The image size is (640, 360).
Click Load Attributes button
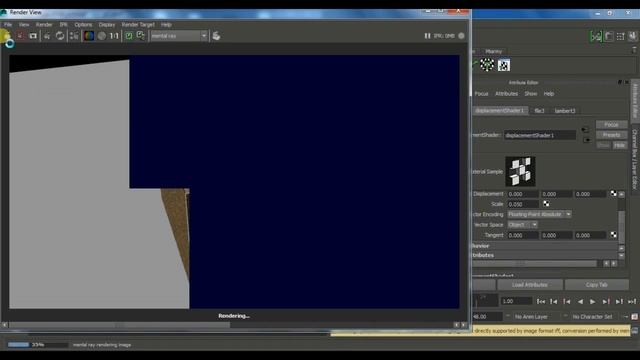click(530, 284)
